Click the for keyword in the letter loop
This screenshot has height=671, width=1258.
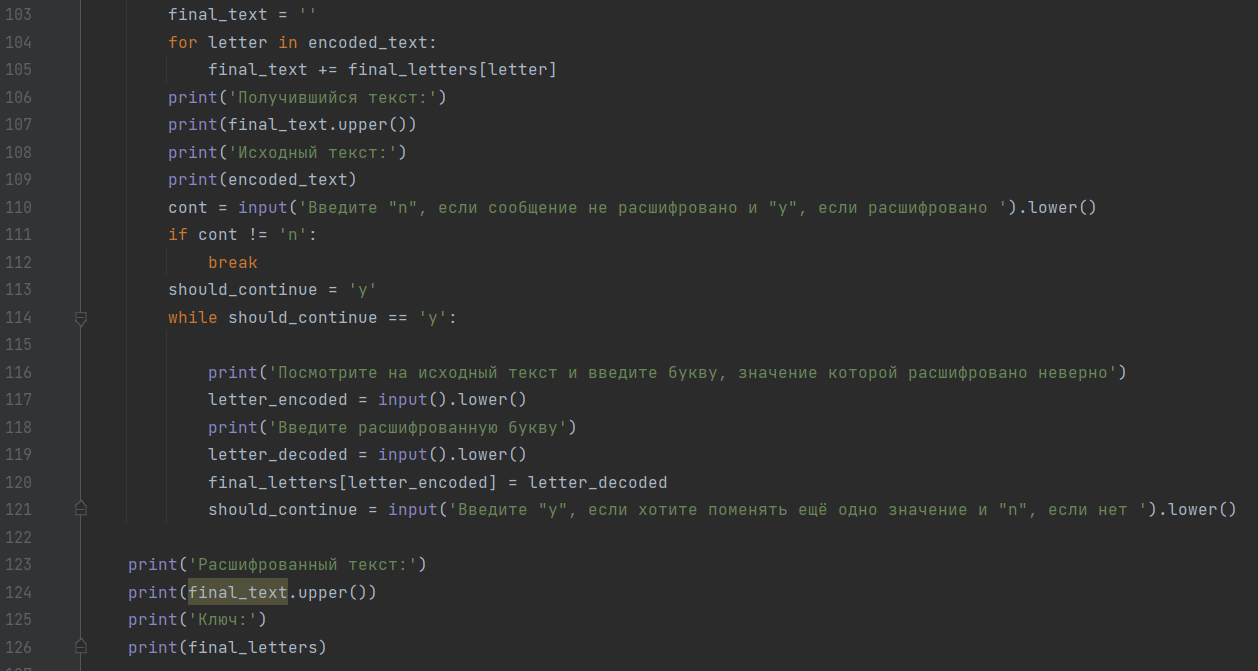[x=183, y=42]
